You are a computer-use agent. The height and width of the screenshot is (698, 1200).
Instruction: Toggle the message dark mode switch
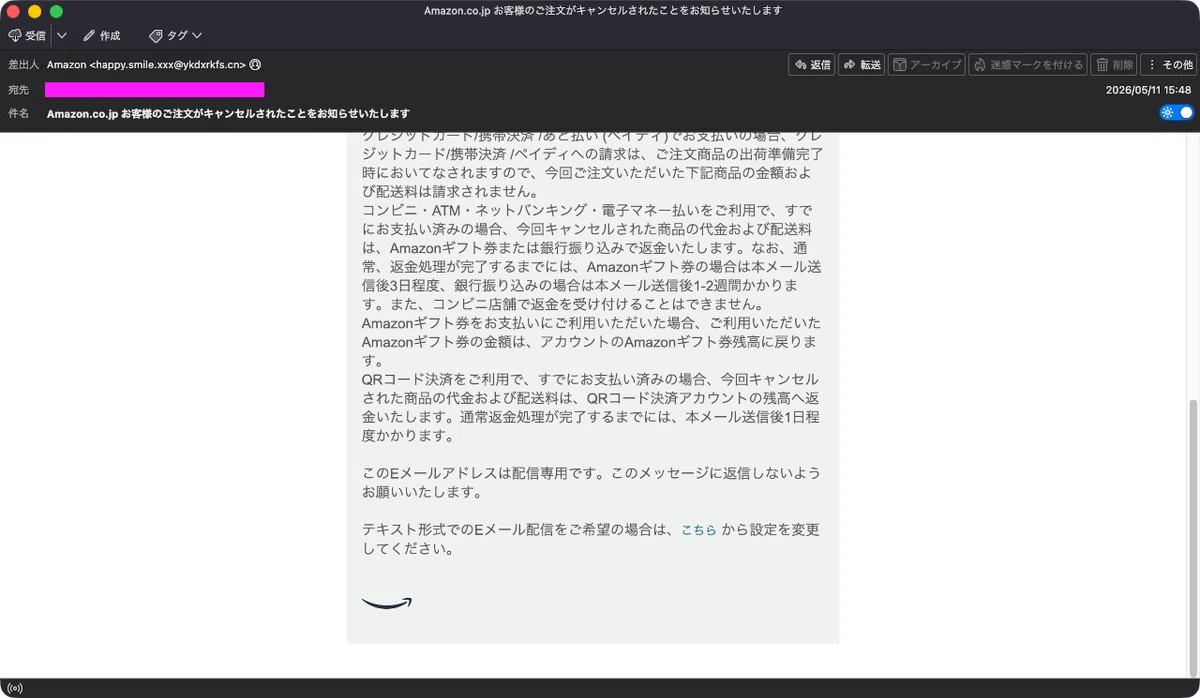pos(1177,113)
